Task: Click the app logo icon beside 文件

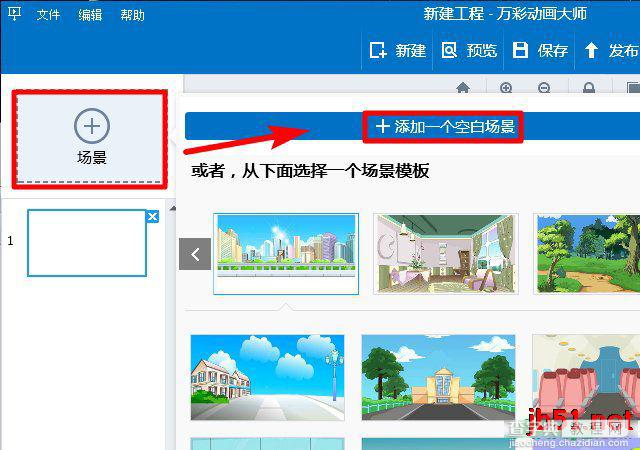Action: [14, 14]
